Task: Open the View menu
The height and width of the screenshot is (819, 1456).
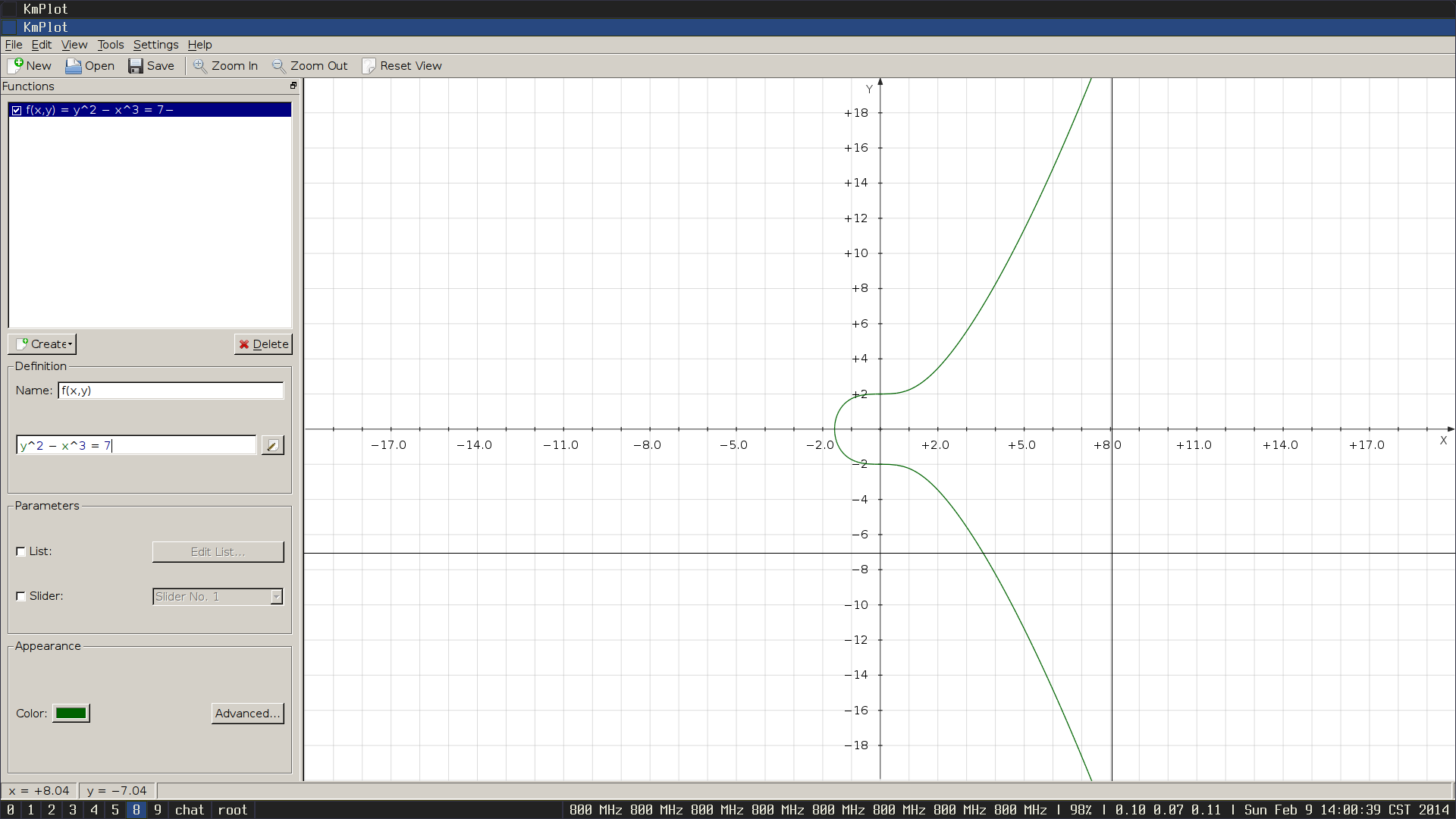Action: click(74, 45)
